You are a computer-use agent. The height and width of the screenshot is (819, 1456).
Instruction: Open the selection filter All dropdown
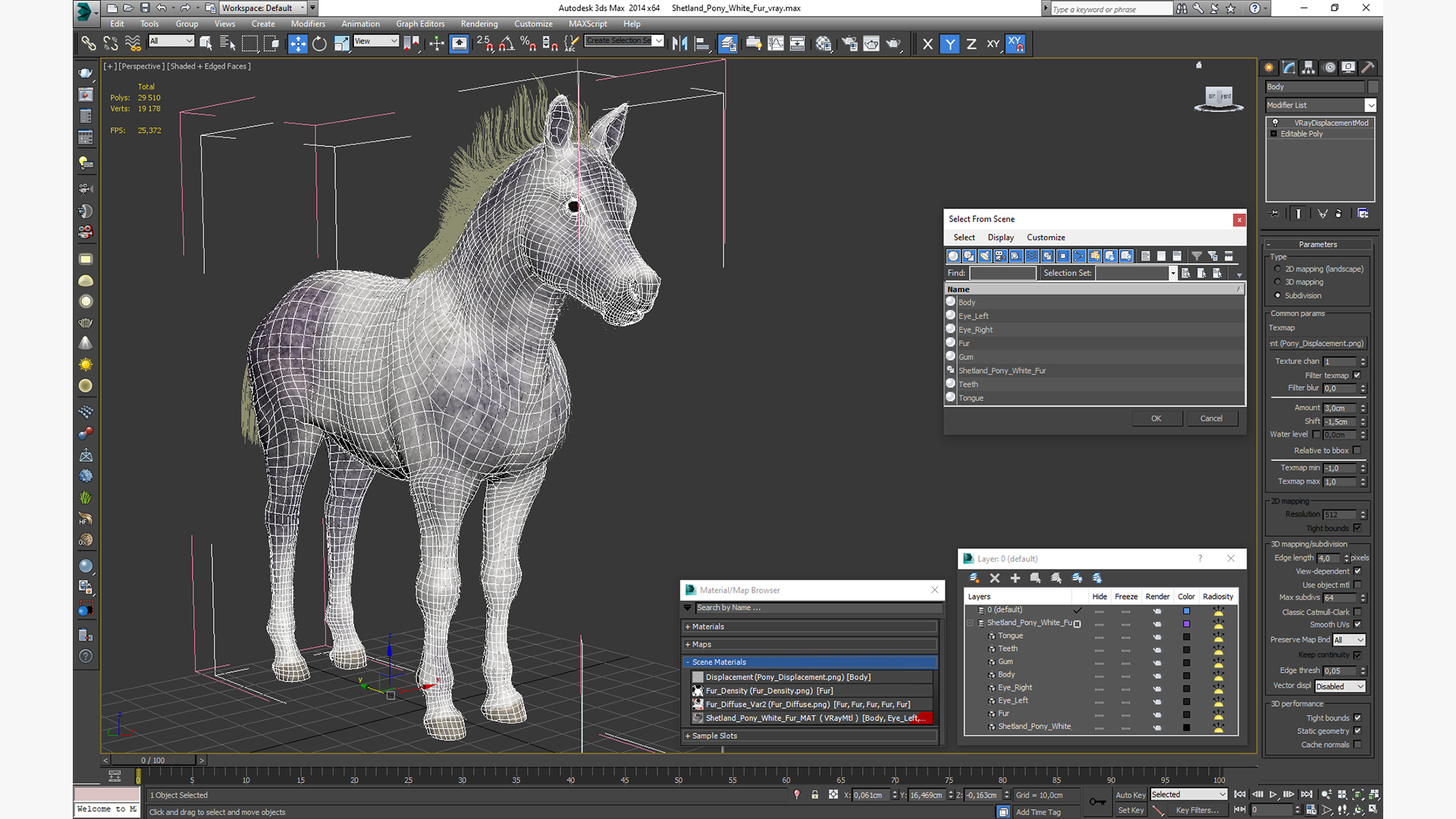[171, 41]
